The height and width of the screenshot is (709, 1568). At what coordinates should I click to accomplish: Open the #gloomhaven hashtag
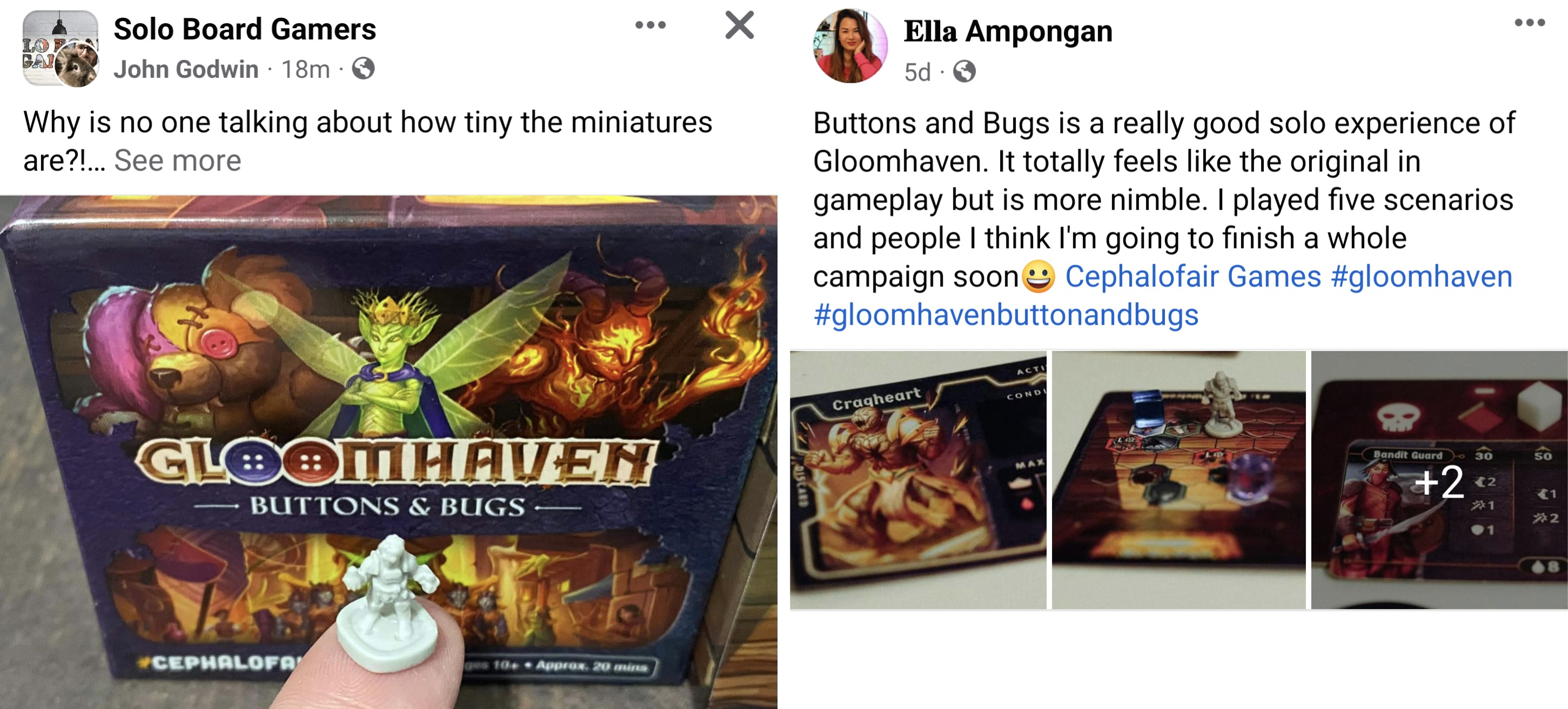pos(1422,276)
